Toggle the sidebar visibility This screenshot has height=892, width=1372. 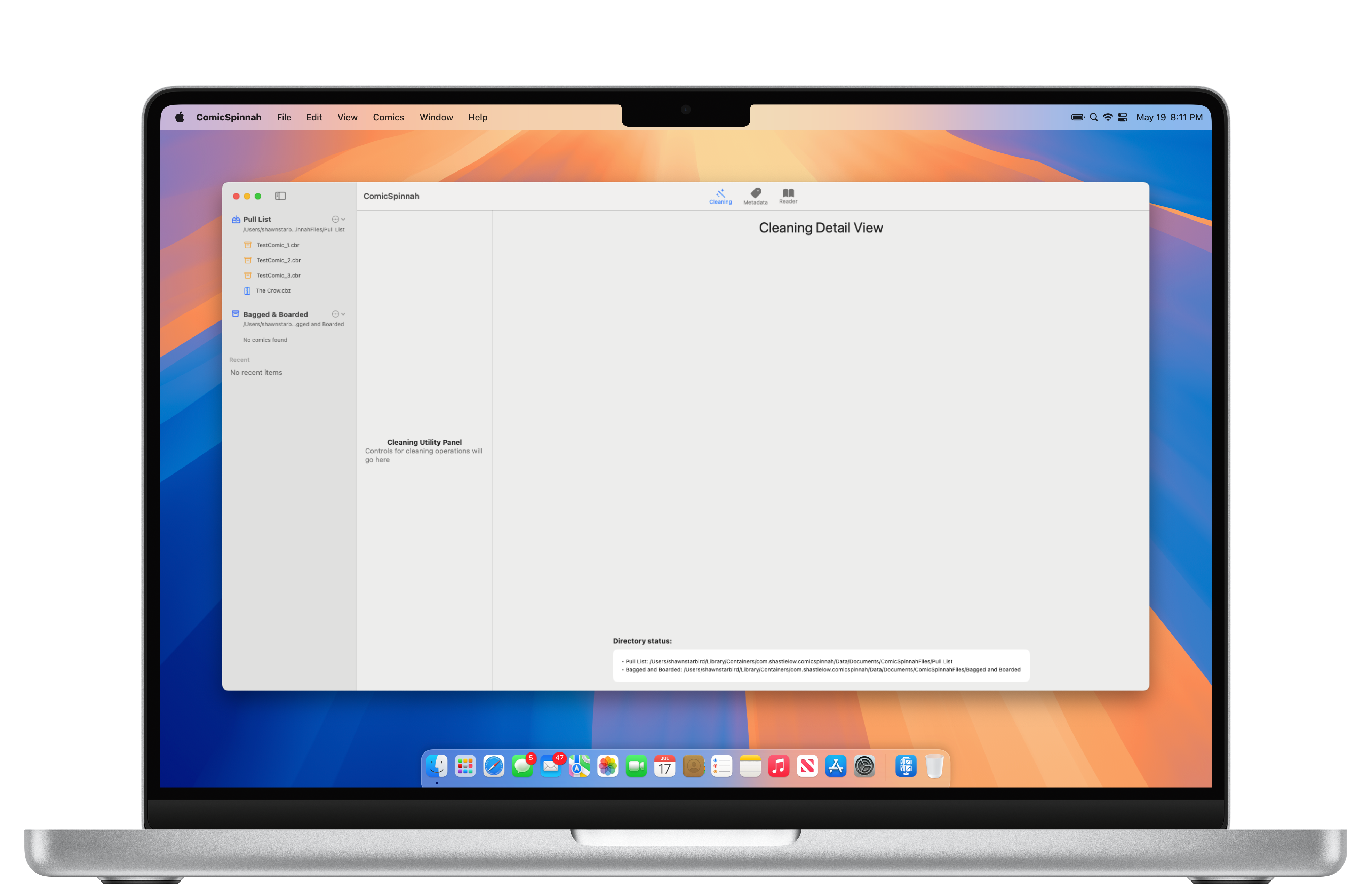pos(280,196)
